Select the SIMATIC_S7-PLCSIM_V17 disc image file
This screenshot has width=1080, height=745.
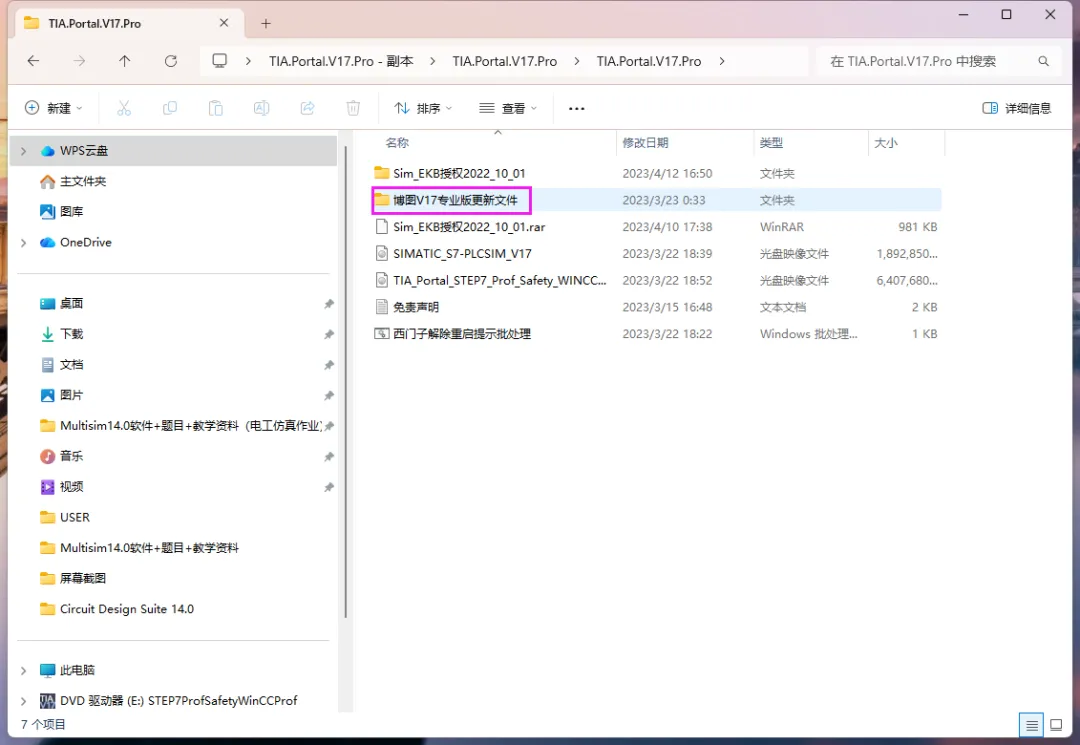(462, 253)
